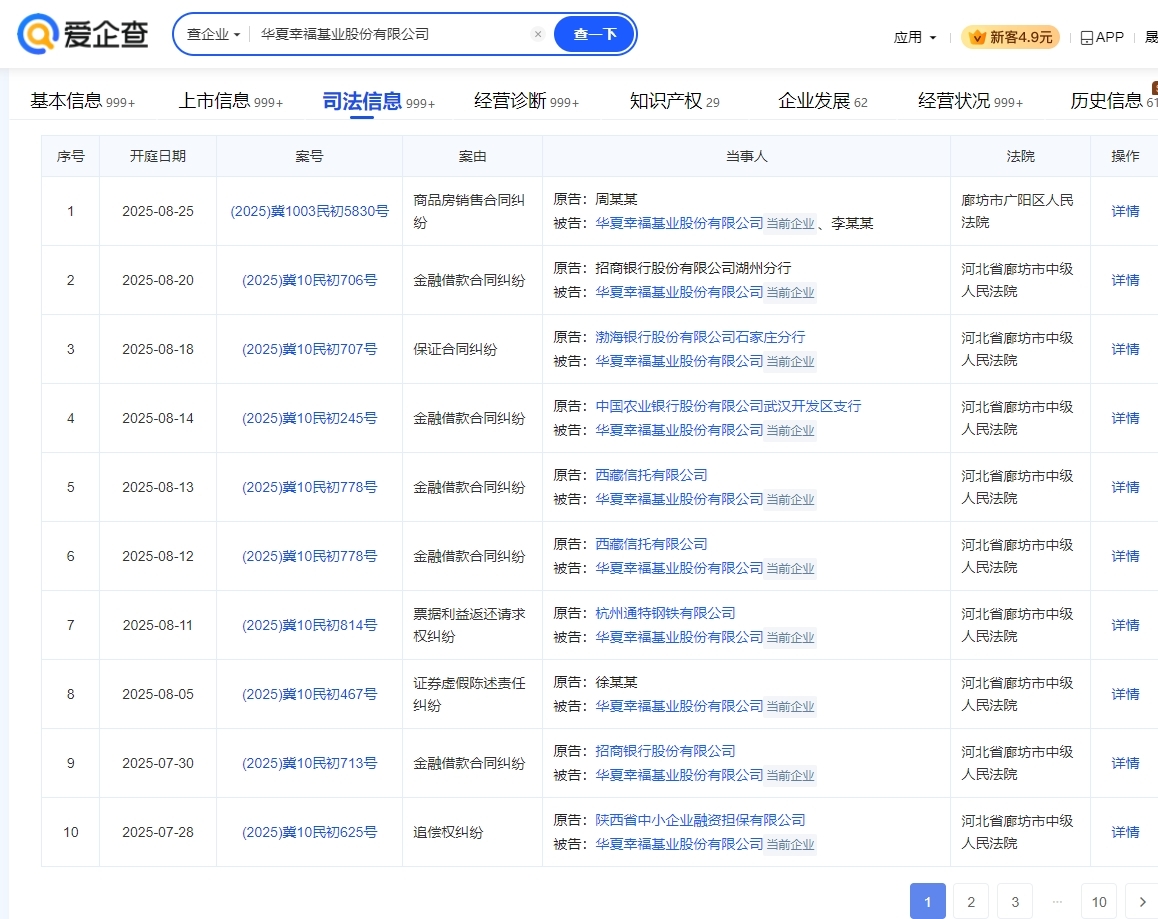Expand the 应用 dropdown menu
Screen dimensions: 1158x919
[x=915, y=37]
